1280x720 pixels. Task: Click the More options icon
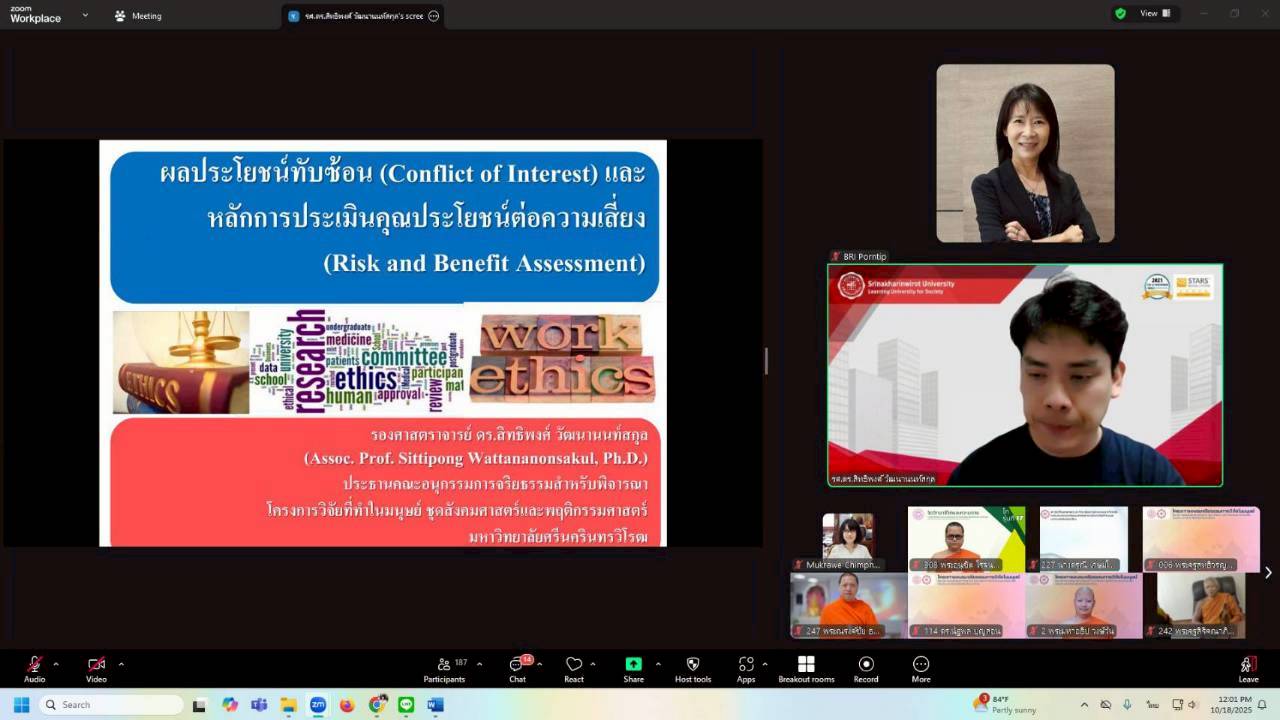[921, 665]
